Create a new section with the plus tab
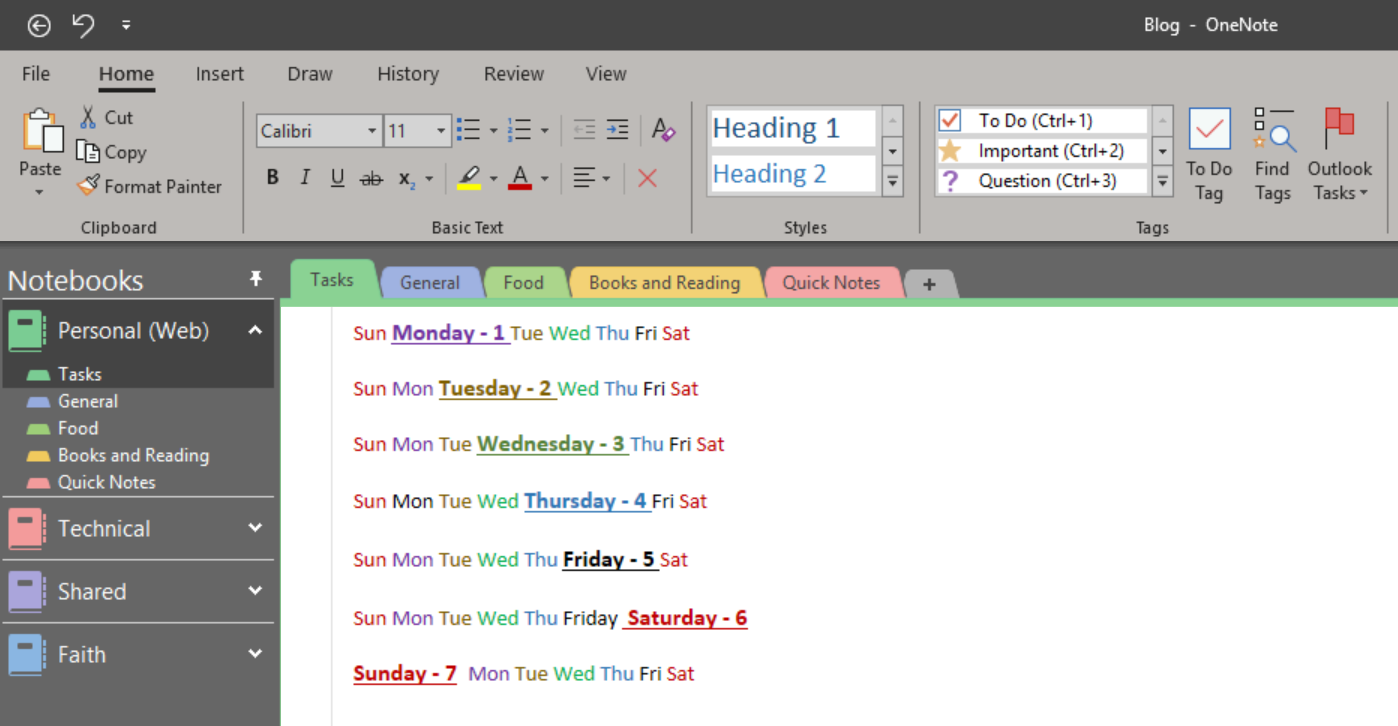 click(x=929, y=284)
